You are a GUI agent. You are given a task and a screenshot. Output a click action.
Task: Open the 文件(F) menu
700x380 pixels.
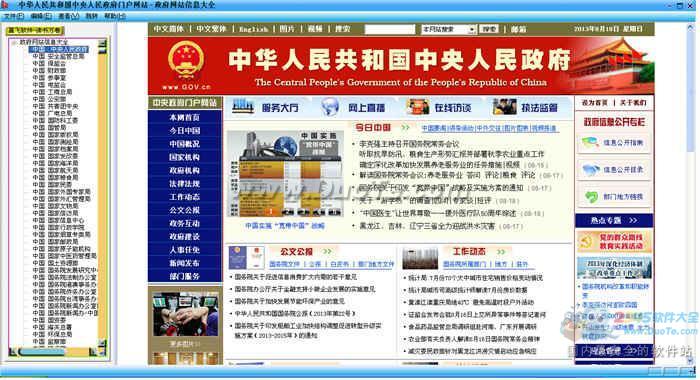click(14, 16)
